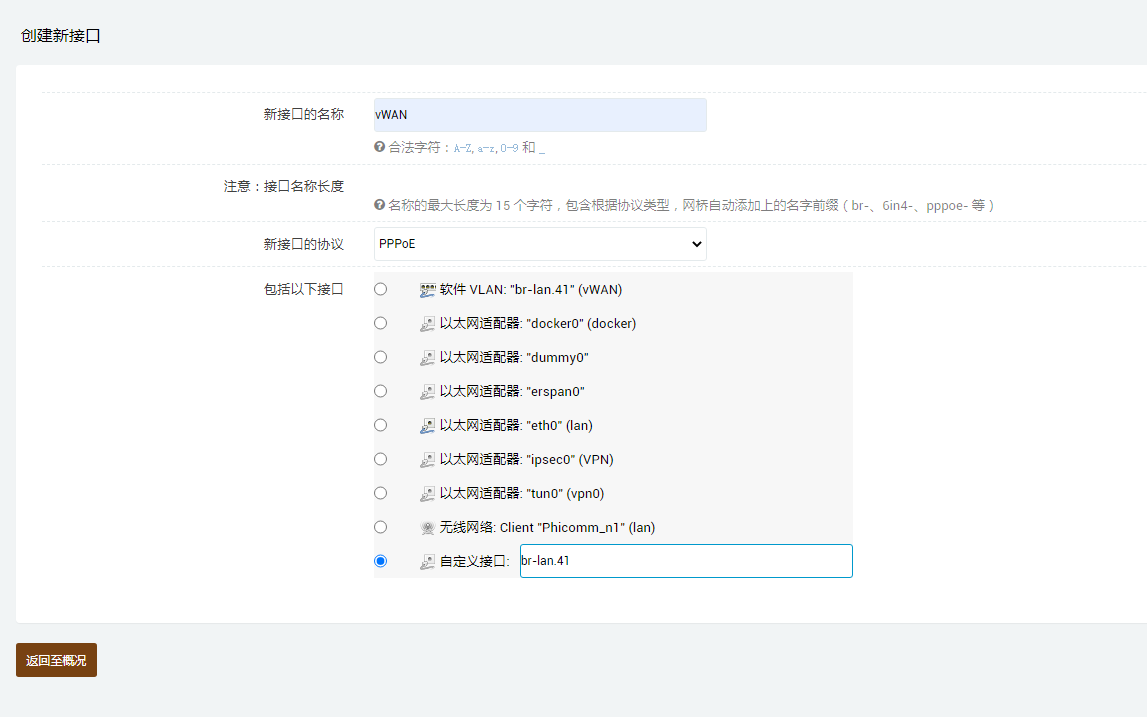The width and height of the screenshot is (1147, 717).
Task: Click the 返回至概况 button
Action: [x=56, y=660]
